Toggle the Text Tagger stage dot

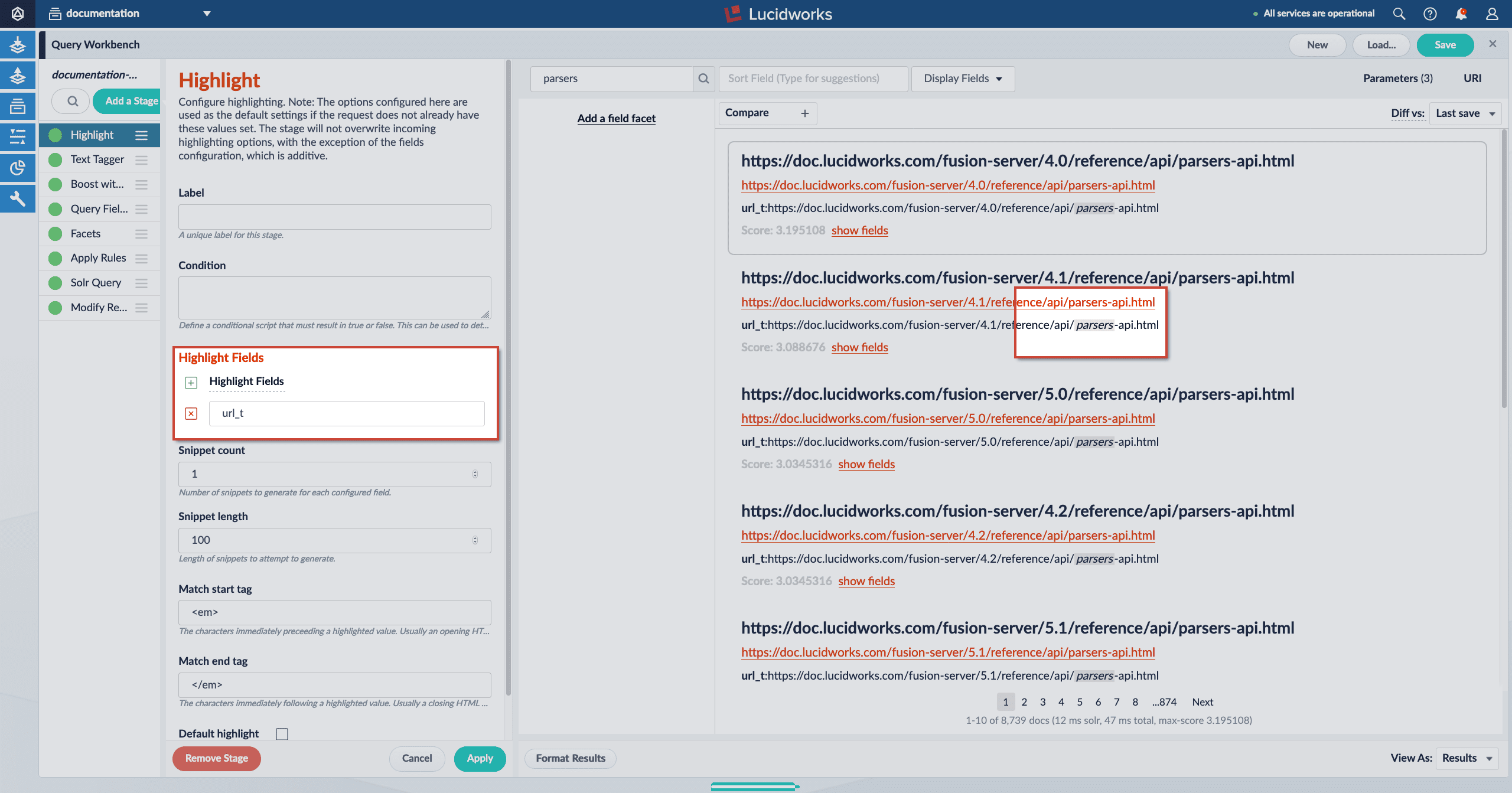click(56, 160)
